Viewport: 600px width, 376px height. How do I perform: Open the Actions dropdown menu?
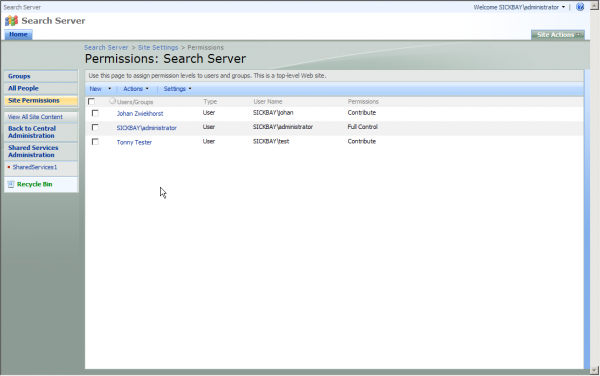point(136,89)
